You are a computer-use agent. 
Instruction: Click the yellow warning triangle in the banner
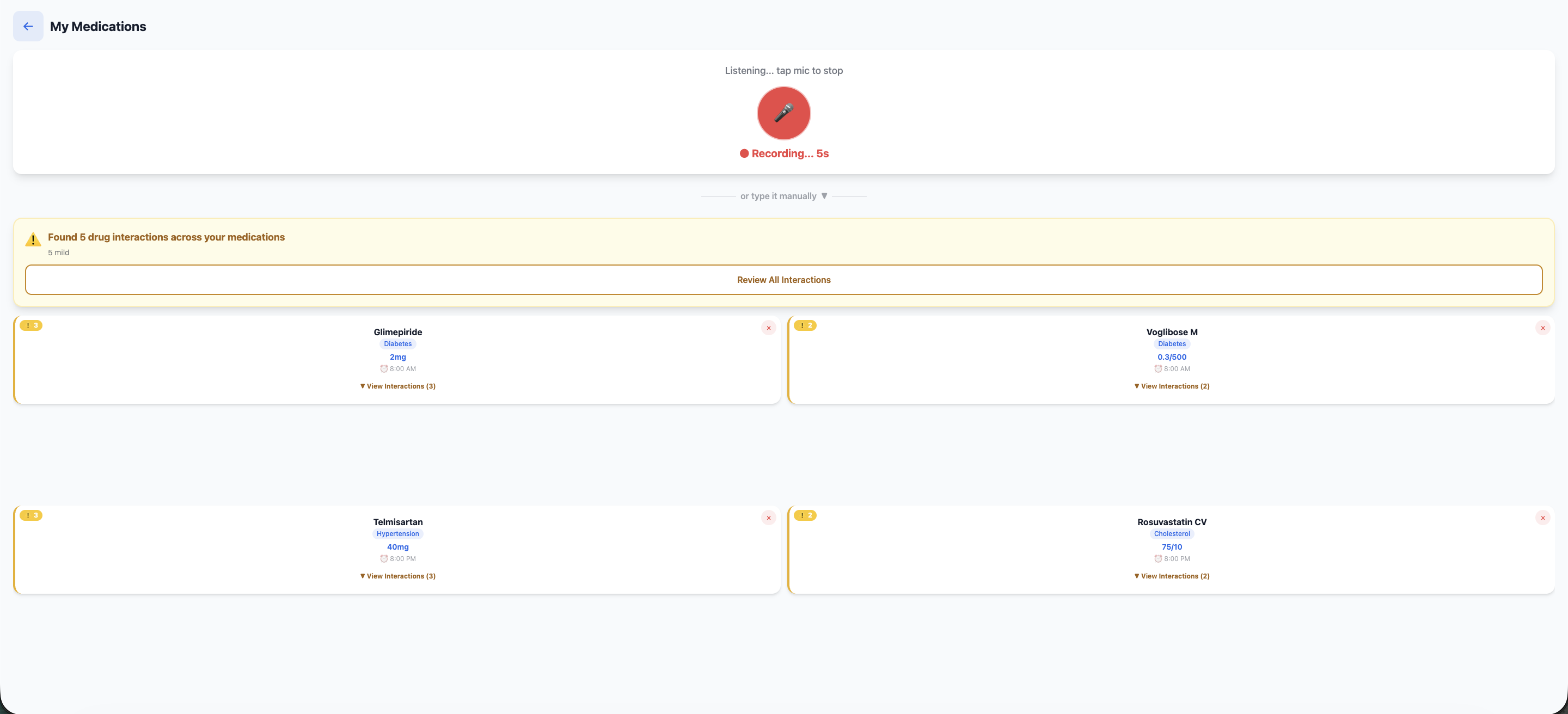pyautogui.click(x=33, y=239)
